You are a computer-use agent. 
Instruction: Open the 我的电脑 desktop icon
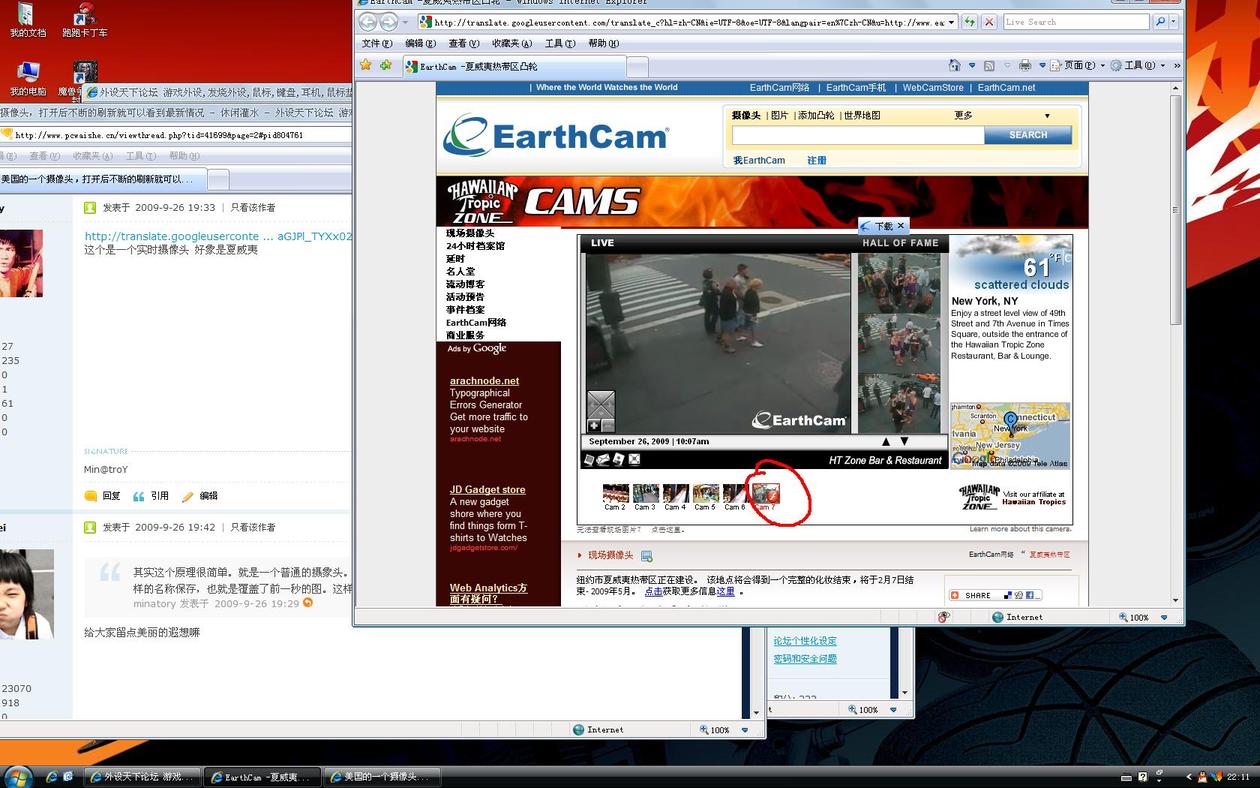click(x=27, y=79)
